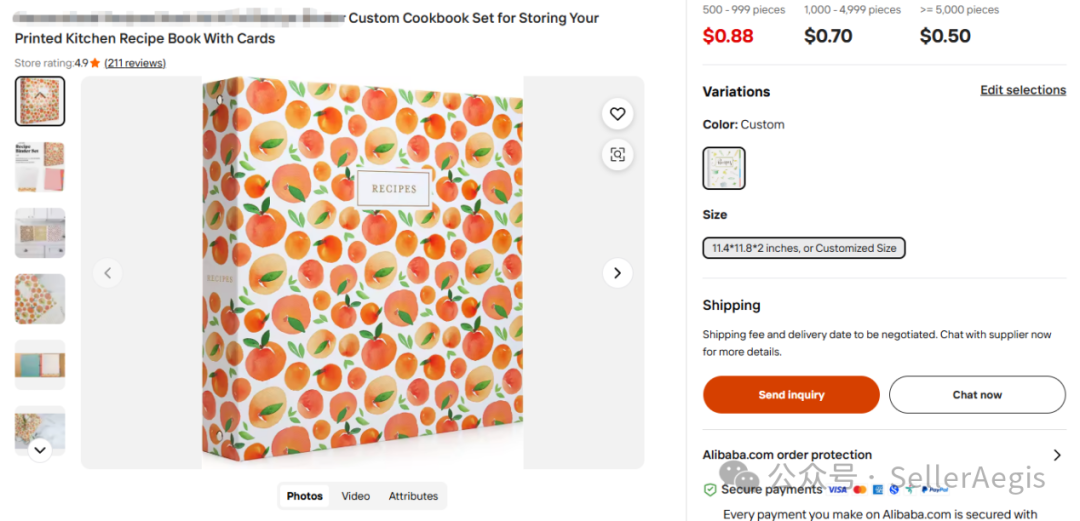The height and width of the screenshot is (521, 1080).
Task: Click the green secure payments shield icon
Action: point(710,490)
